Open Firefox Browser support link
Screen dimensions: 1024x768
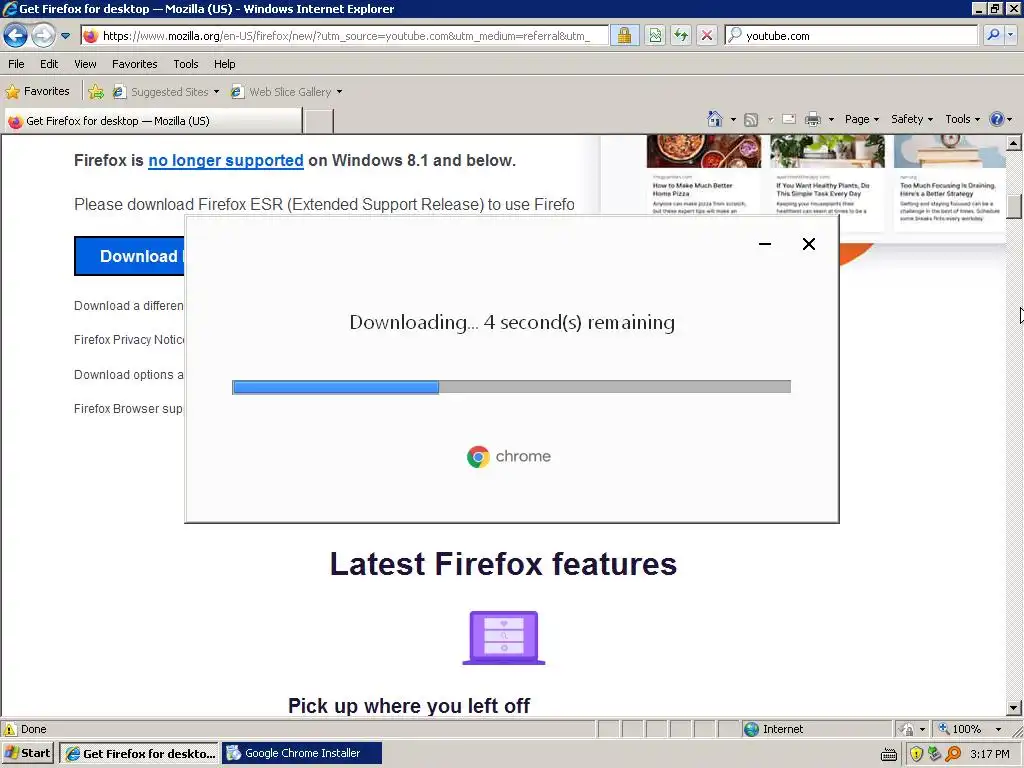pyautogui.click(x=129, y=409)
